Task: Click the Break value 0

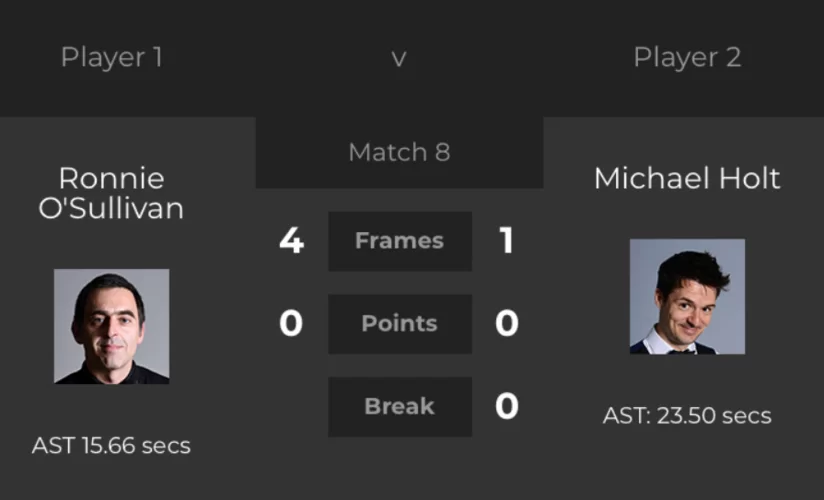Action: [507, 406]
